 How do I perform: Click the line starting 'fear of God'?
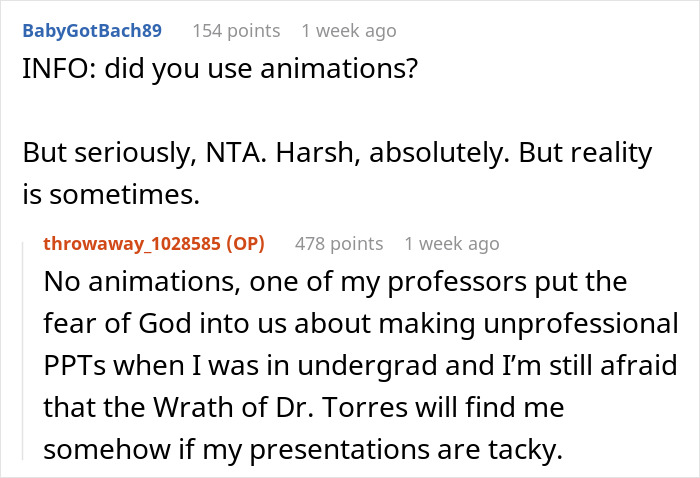(361, 325)
